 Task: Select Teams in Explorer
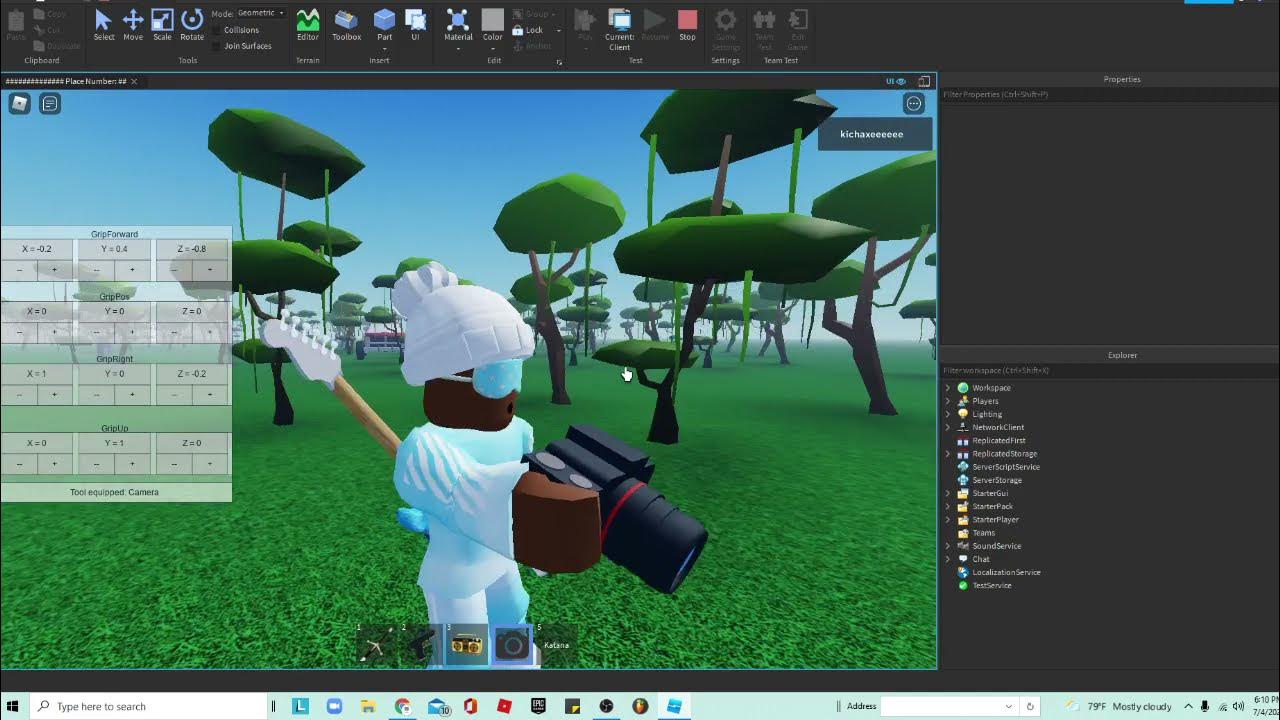click(984, 533)
